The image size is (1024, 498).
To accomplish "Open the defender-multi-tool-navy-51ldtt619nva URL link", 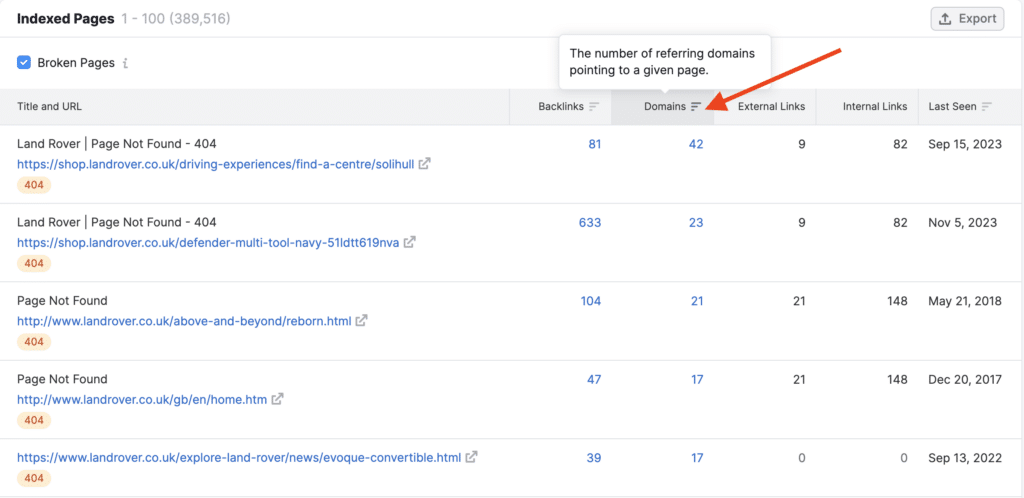I will [x=208, y=242].
